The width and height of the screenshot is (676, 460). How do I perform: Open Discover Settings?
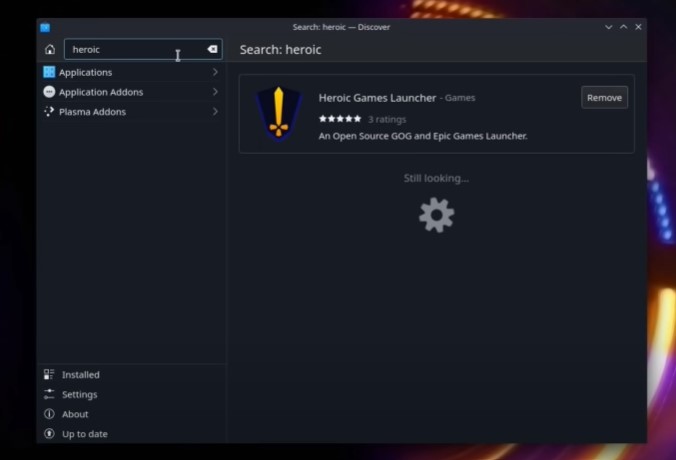tap(131, 394)
